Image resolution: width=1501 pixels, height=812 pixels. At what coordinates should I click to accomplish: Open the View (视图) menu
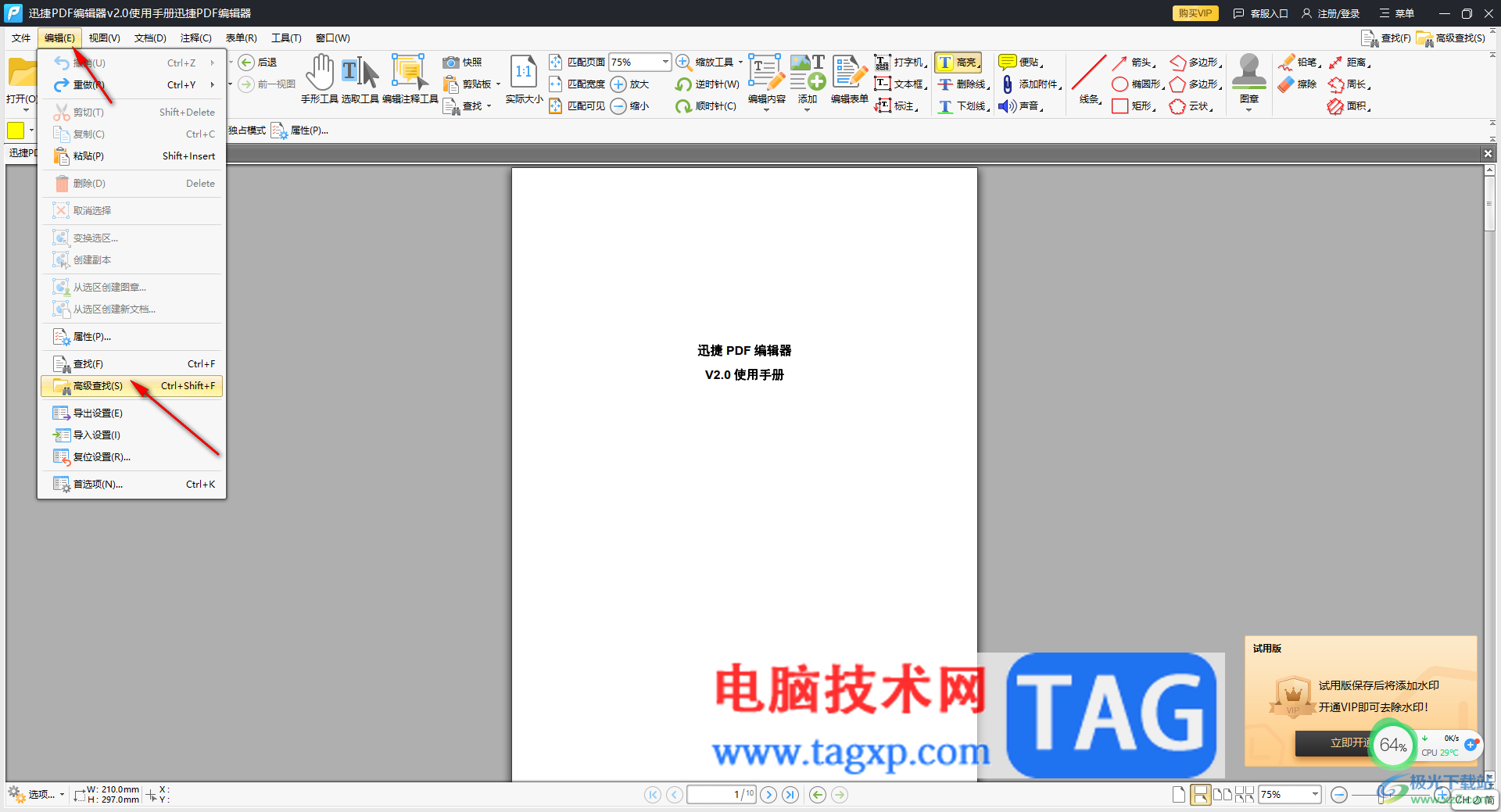(104, 38)
